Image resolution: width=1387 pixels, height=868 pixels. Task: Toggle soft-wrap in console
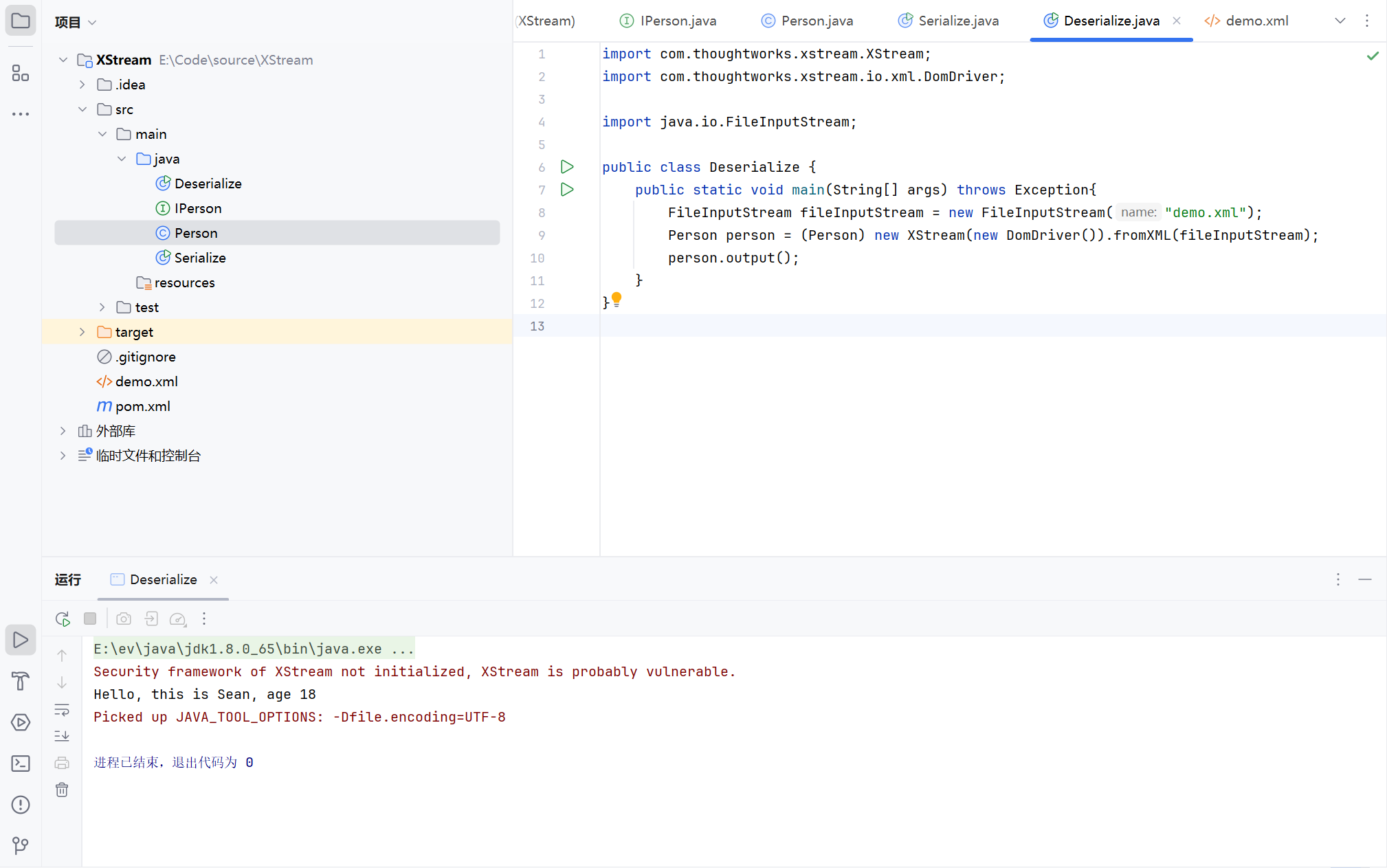[x=62, y=709]
